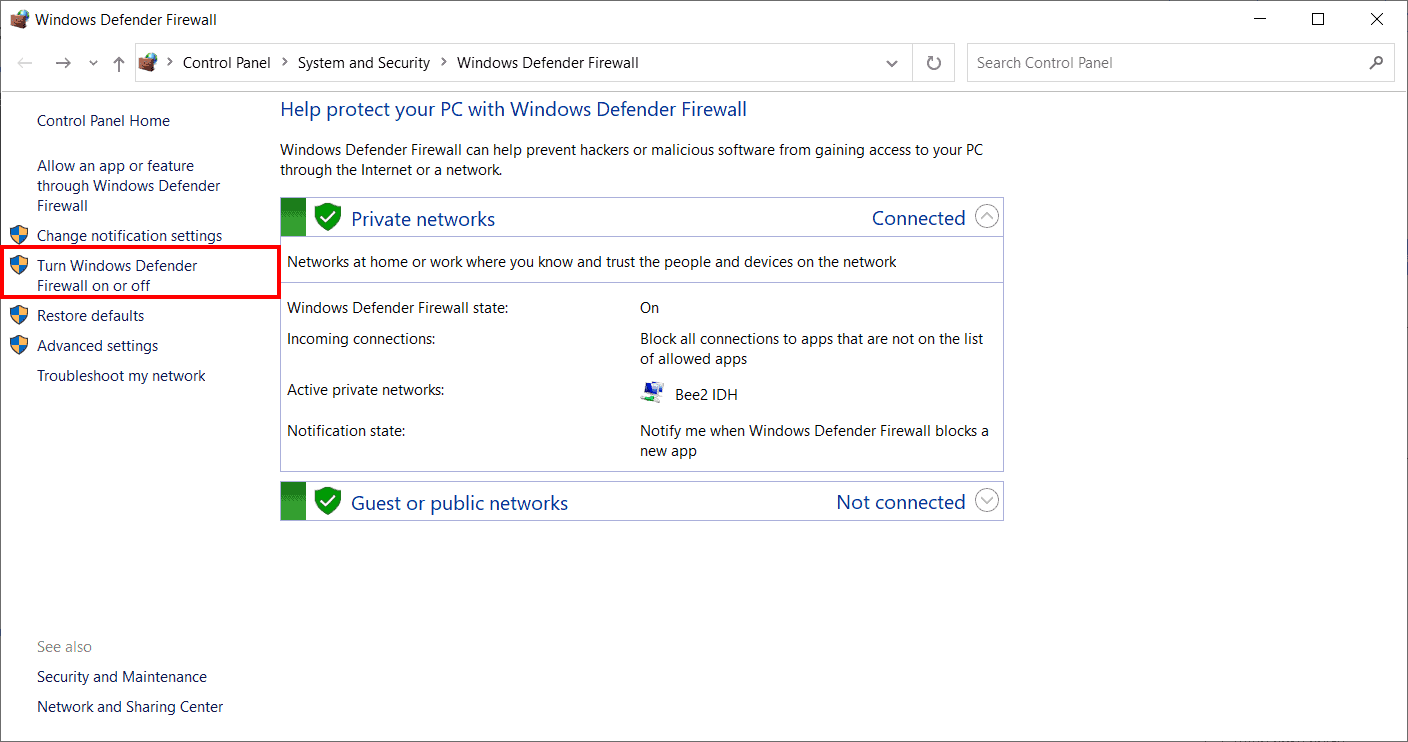This screenshot has width=1408, height=742.
Task: Open Network and Sharing Center link
Action: [x=130, y=707]
